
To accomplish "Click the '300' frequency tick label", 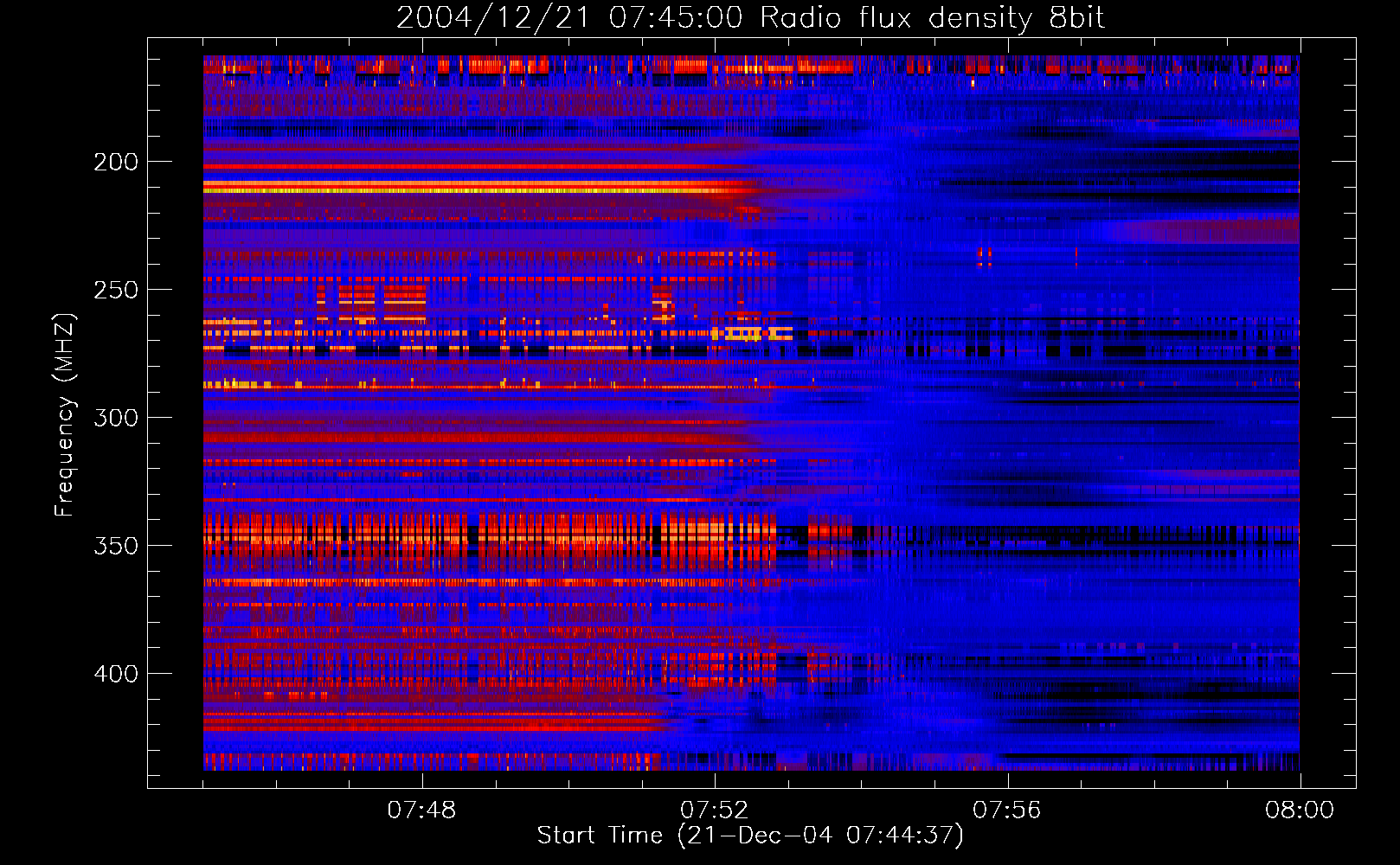I will click(116, 418).
